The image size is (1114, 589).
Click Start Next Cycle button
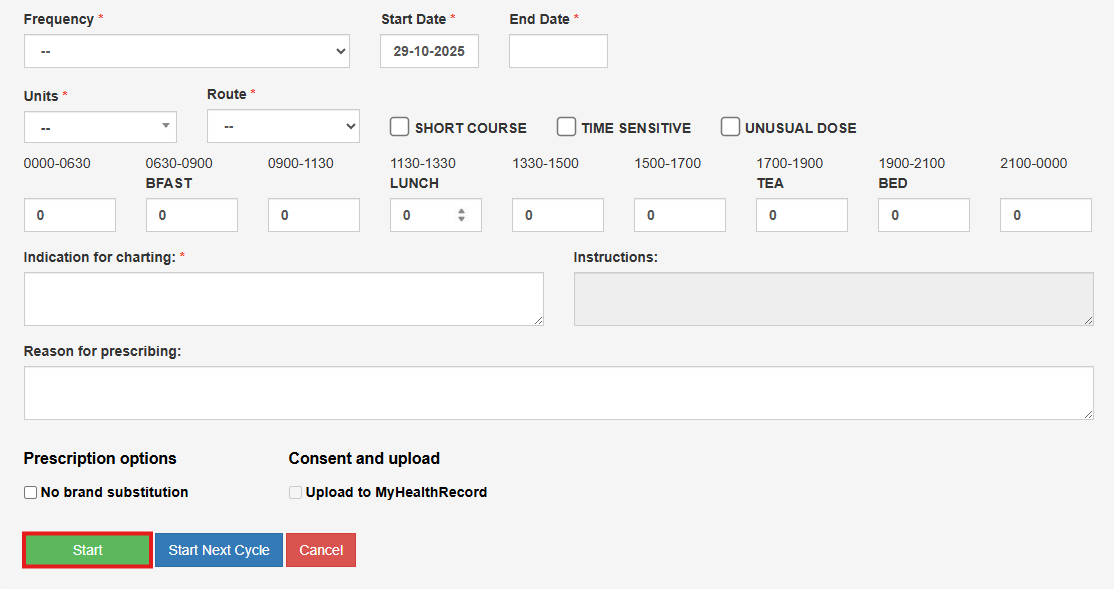pos(219,550)
